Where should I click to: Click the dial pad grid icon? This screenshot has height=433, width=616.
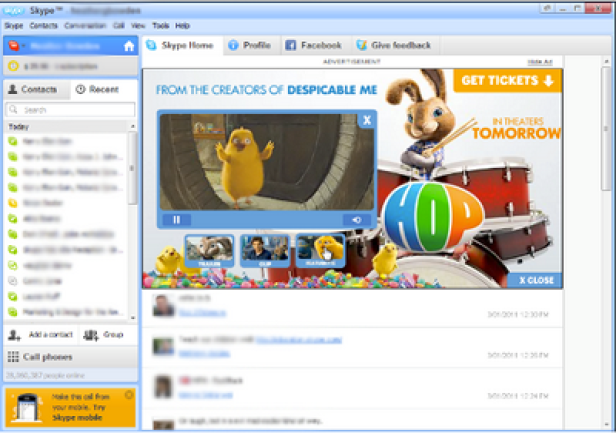pyautogui.click(x=13, y=357)
